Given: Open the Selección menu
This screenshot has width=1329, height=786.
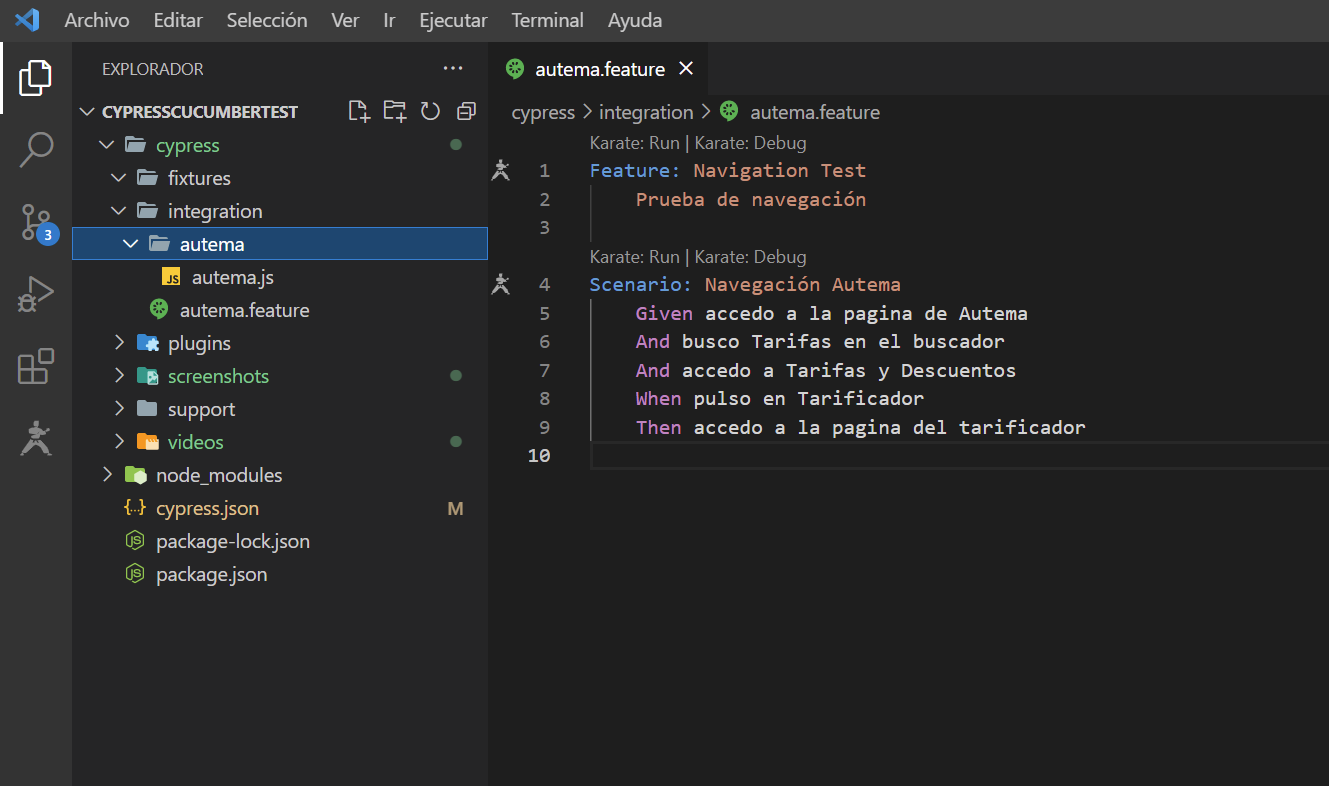Looking at the screenshot, I should (267, 20).
